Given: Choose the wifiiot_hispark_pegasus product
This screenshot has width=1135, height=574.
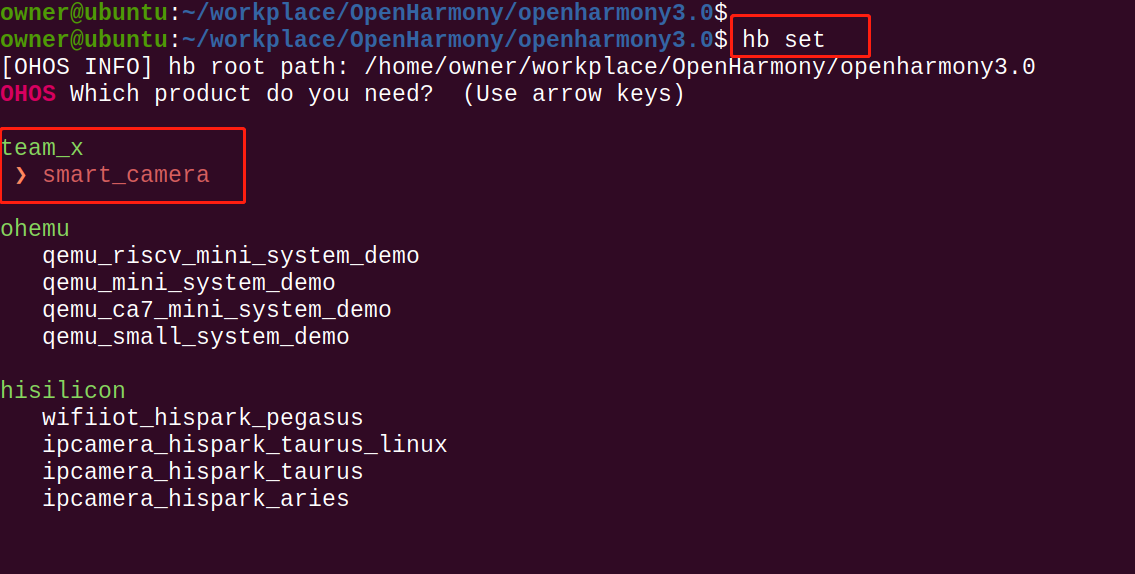Looking at the screenshot, I should coord(202,418).
